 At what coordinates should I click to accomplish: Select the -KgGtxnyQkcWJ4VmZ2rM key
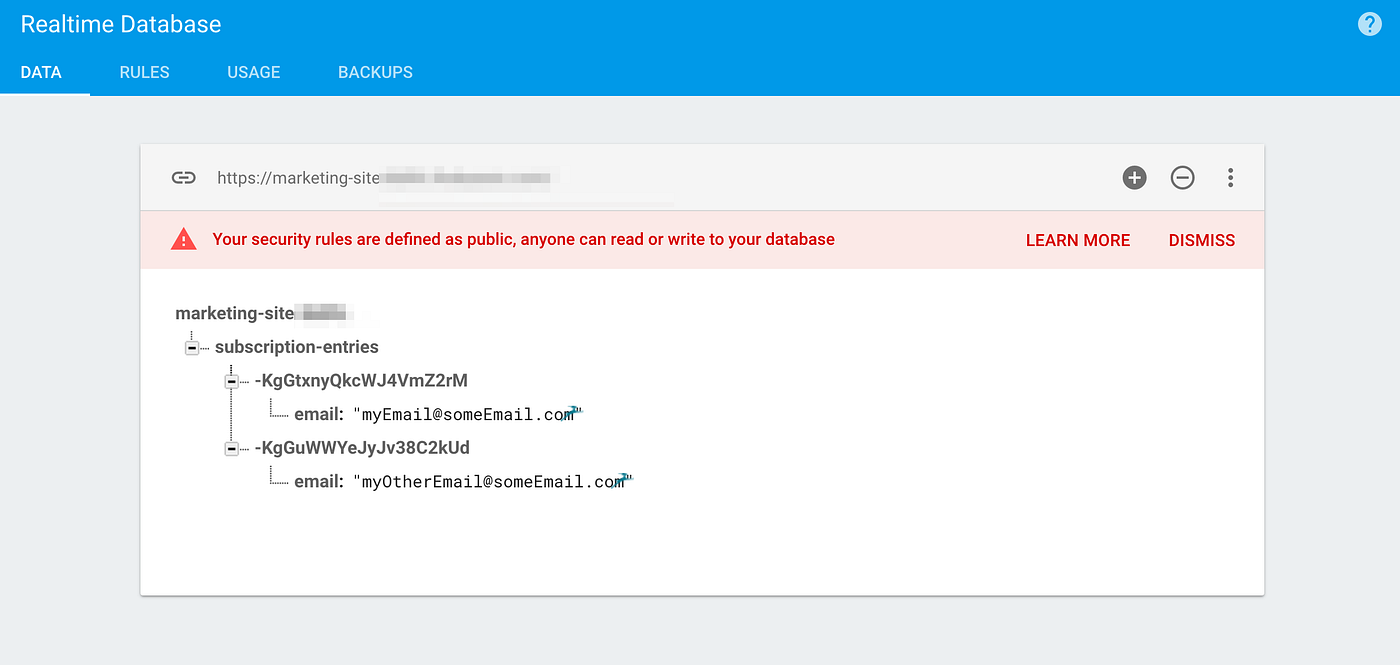point(361,381)
